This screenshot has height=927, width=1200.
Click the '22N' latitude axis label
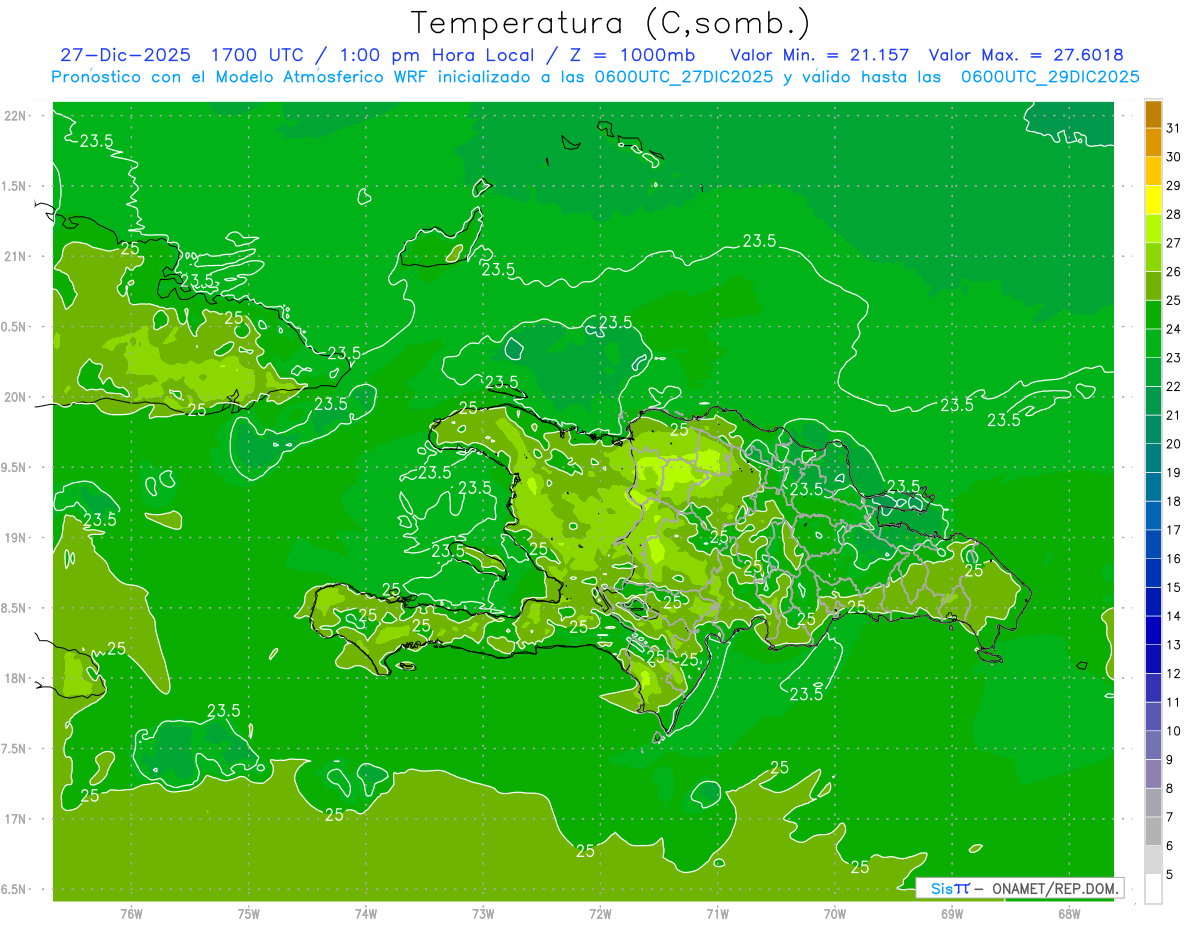click(x=15, y=116)
